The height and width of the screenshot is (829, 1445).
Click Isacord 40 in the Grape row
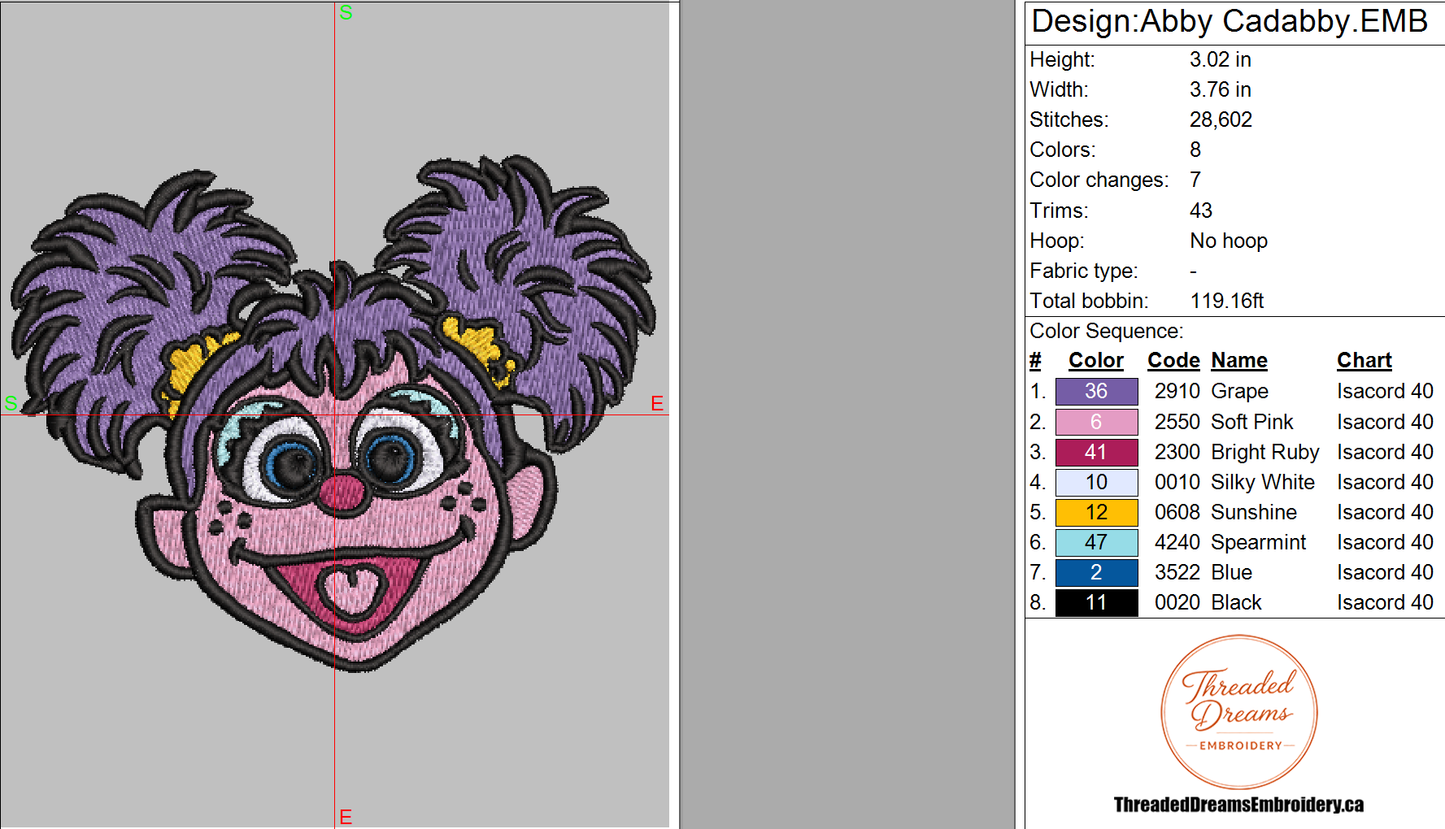point(1385,392)
